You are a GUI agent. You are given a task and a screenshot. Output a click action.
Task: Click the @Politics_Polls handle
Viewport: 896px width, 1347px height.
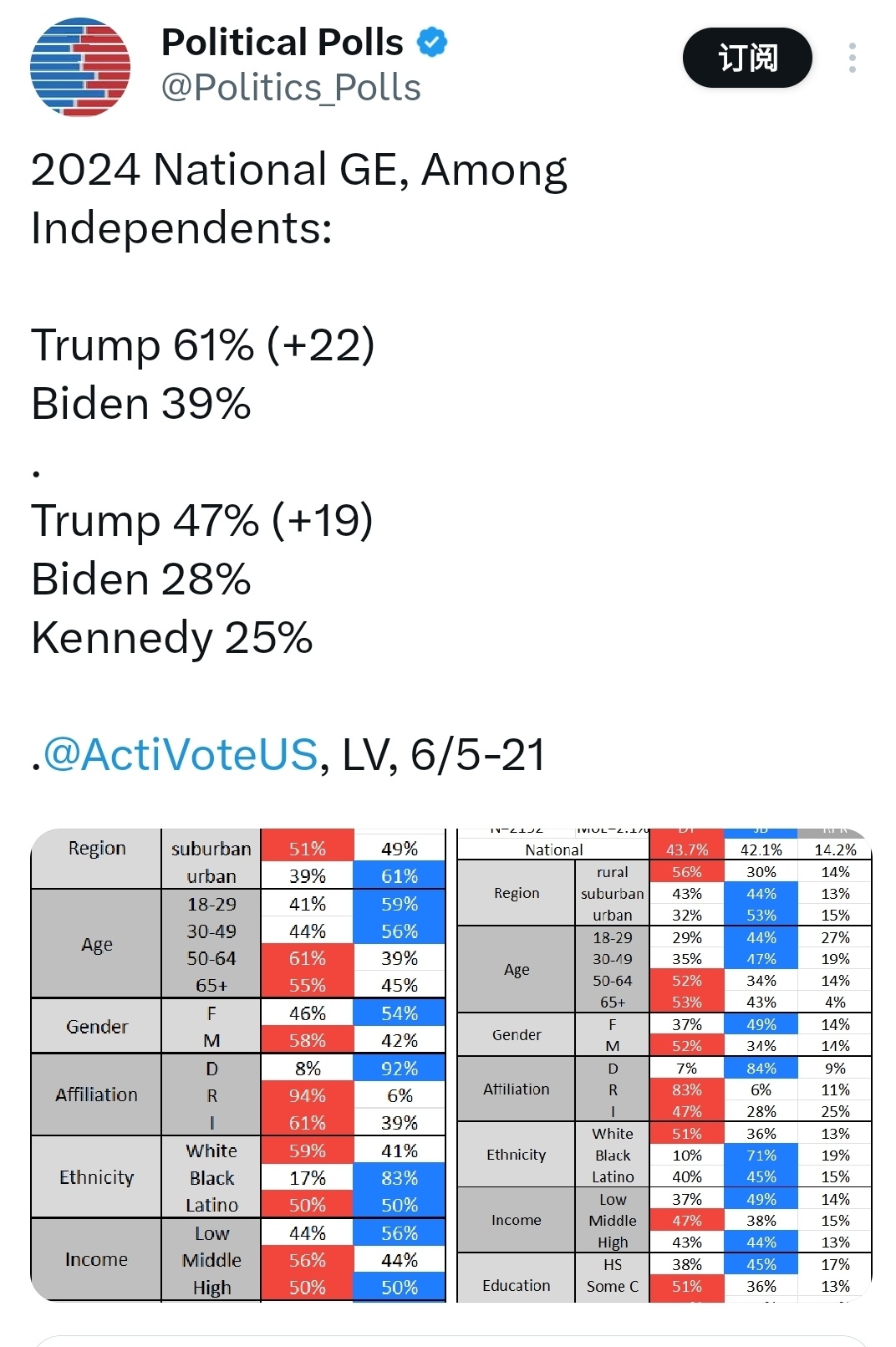tap(291, 88)
